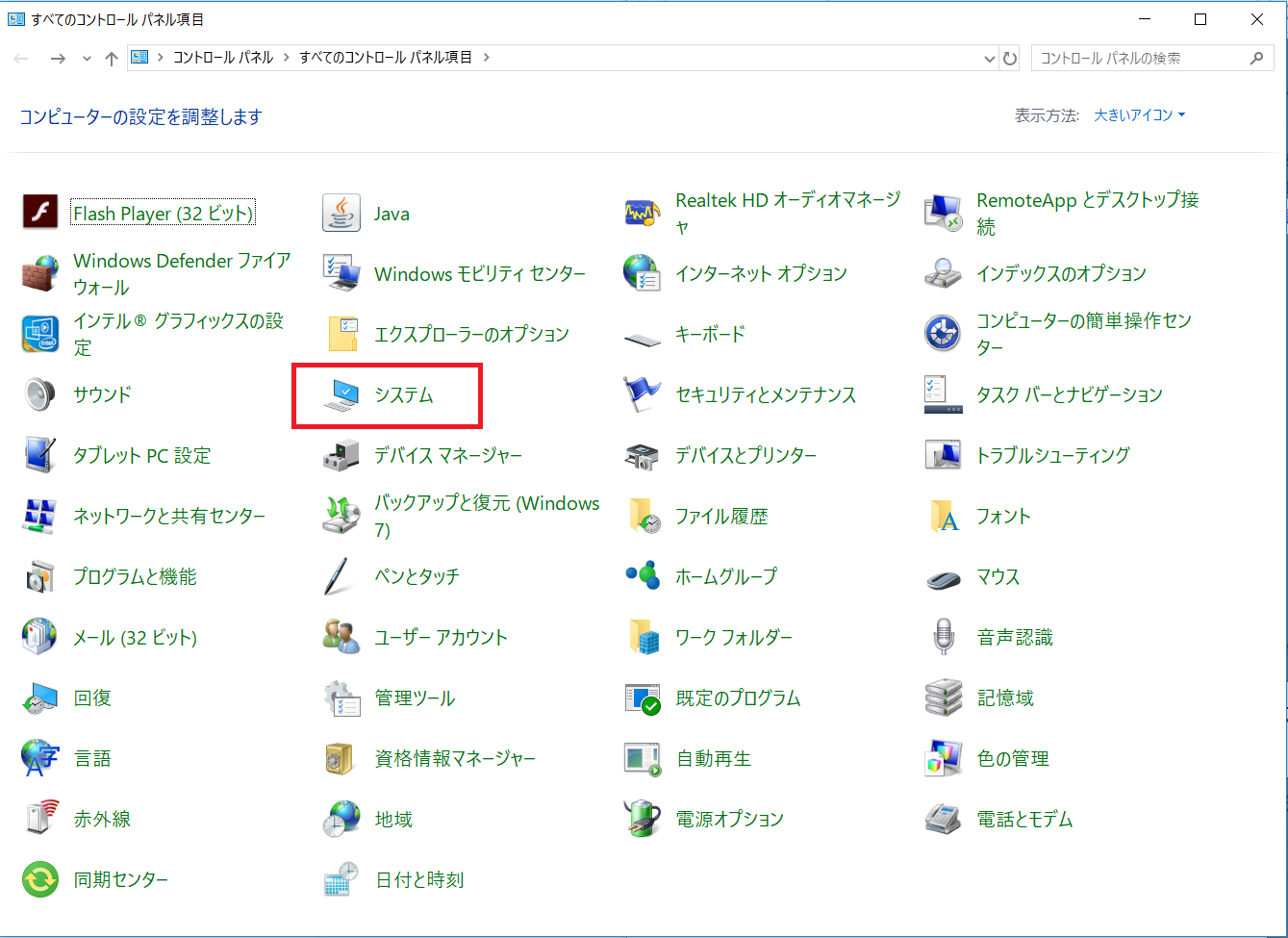Open the 管理ツール icon
This screenshot has height=938, width=1288.
(341, 697)
